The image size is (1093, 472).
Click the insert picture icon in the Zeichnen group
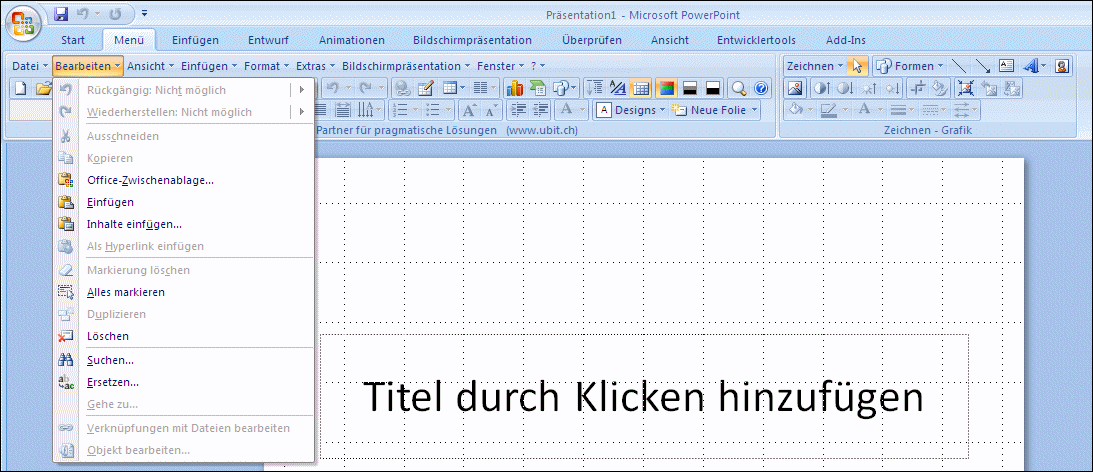[x=796, y=88]
